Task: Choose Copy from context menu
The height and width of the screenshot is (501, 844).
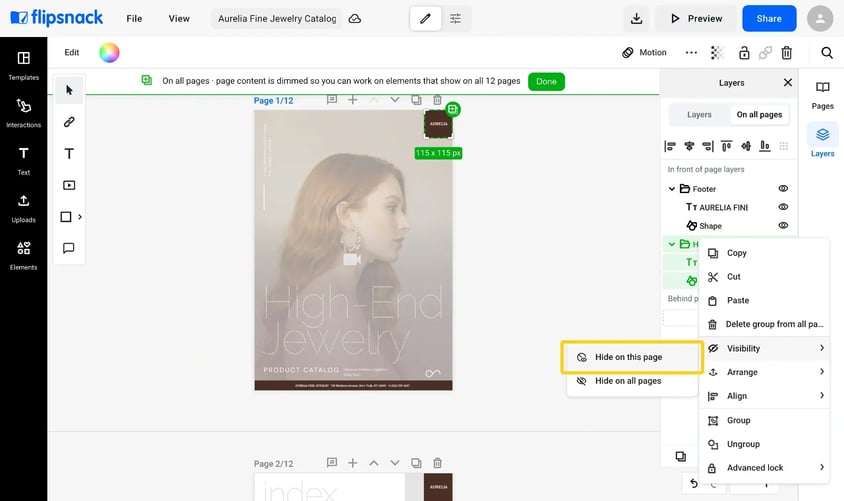Action: 764,253
